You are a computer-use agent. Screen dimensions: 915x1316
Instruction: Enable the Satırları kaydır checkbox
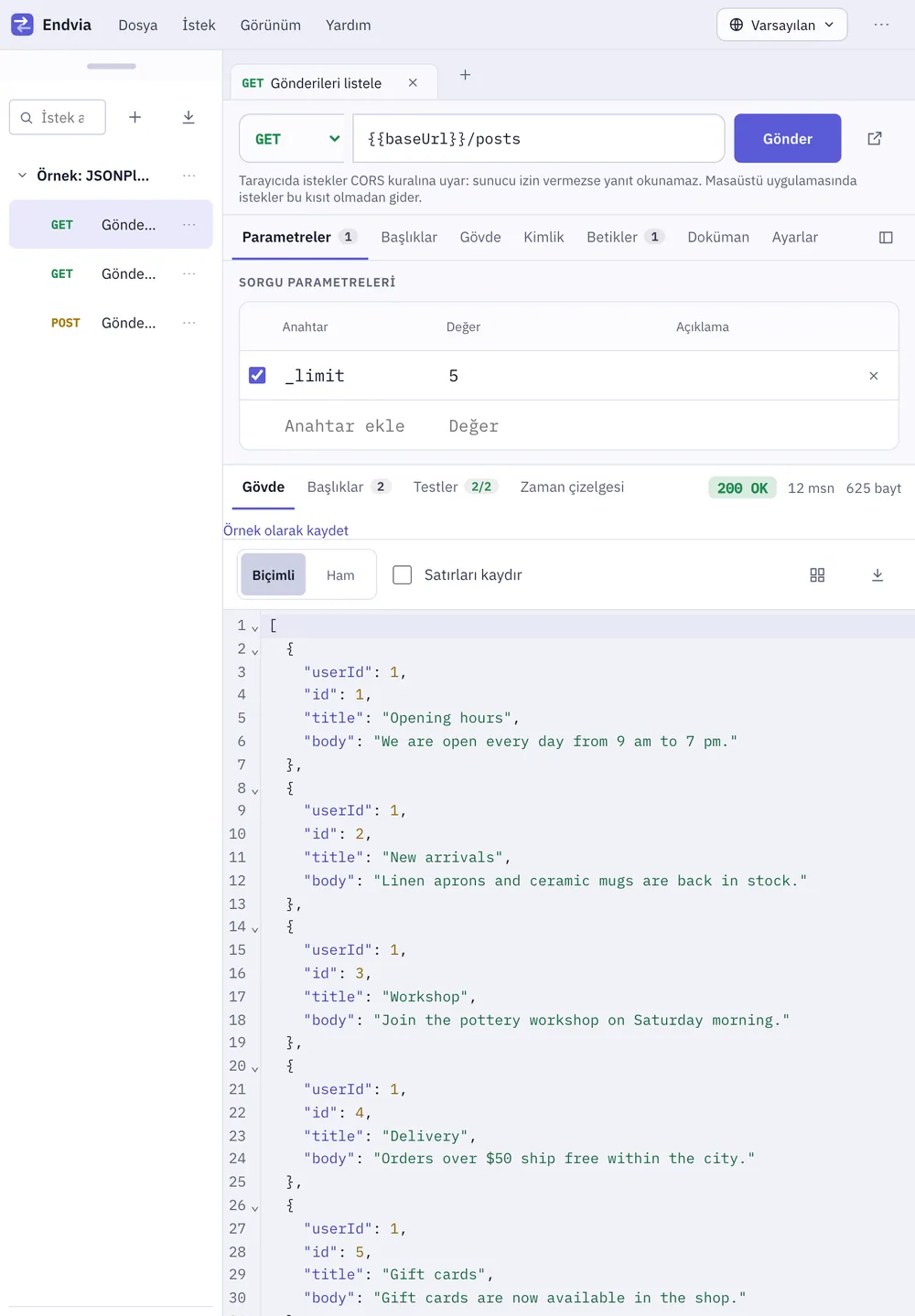402,574
